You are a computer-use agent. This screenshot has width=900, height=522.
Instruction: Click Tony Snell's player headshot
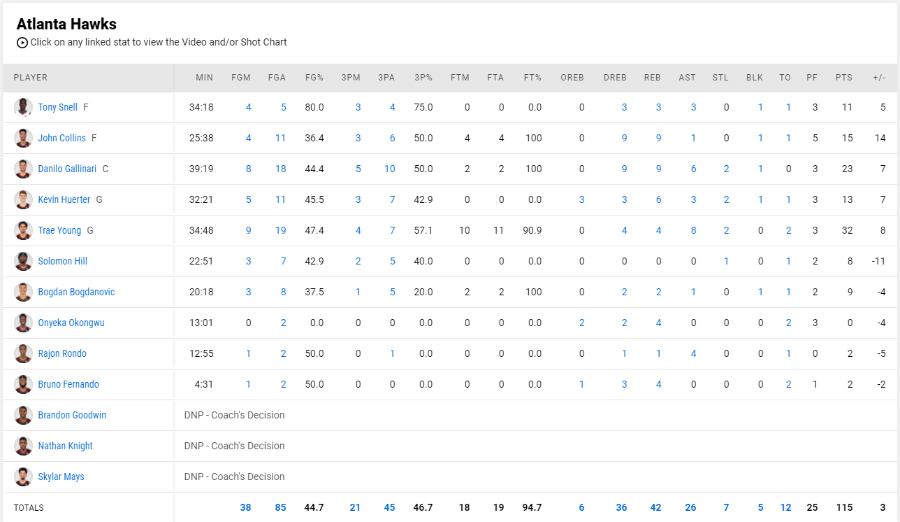(23, 107)
